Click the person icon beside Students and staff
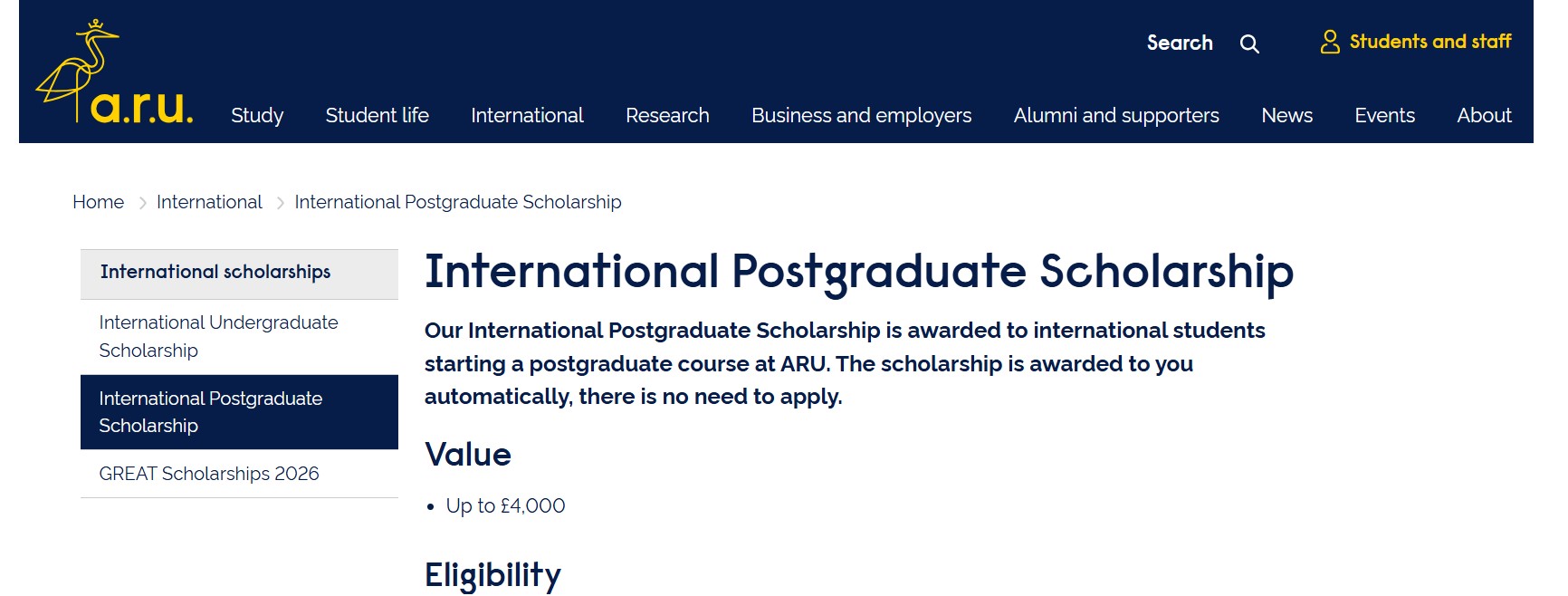Viewport: 1568px width, 596px height. (1329, 42)
